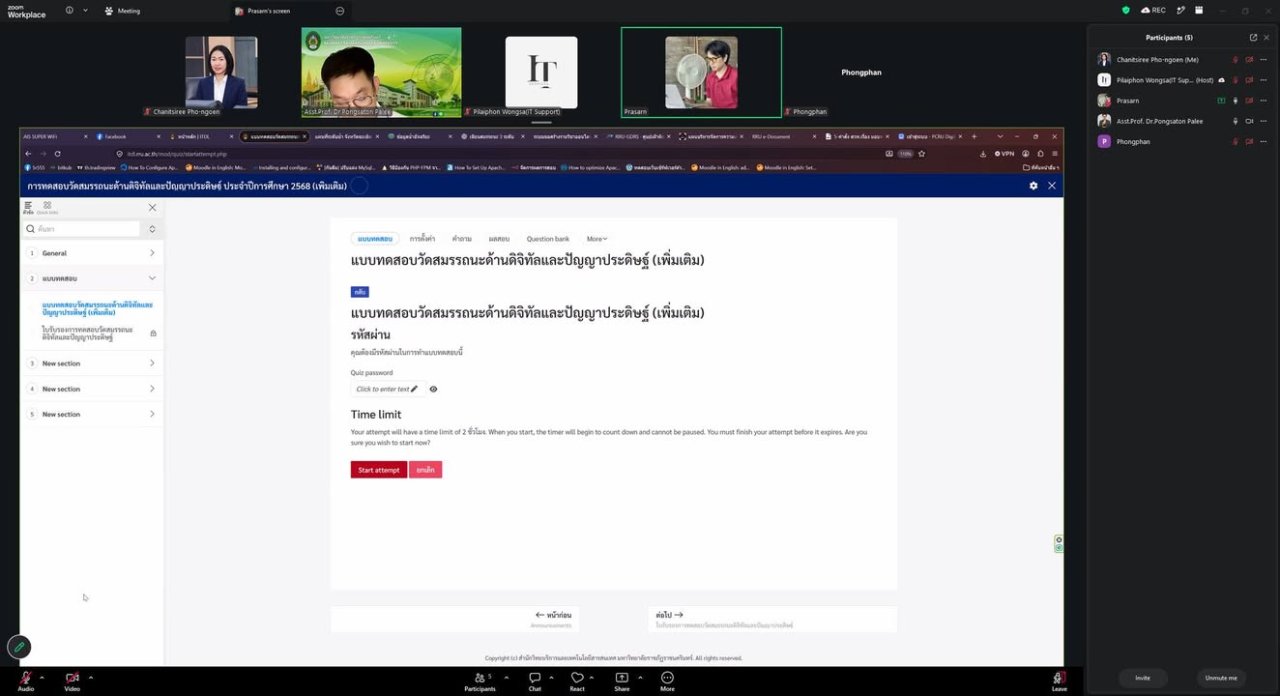Click the shared browser's reload button
This screenshot has width=1280, height=696.
coord(57,154)
